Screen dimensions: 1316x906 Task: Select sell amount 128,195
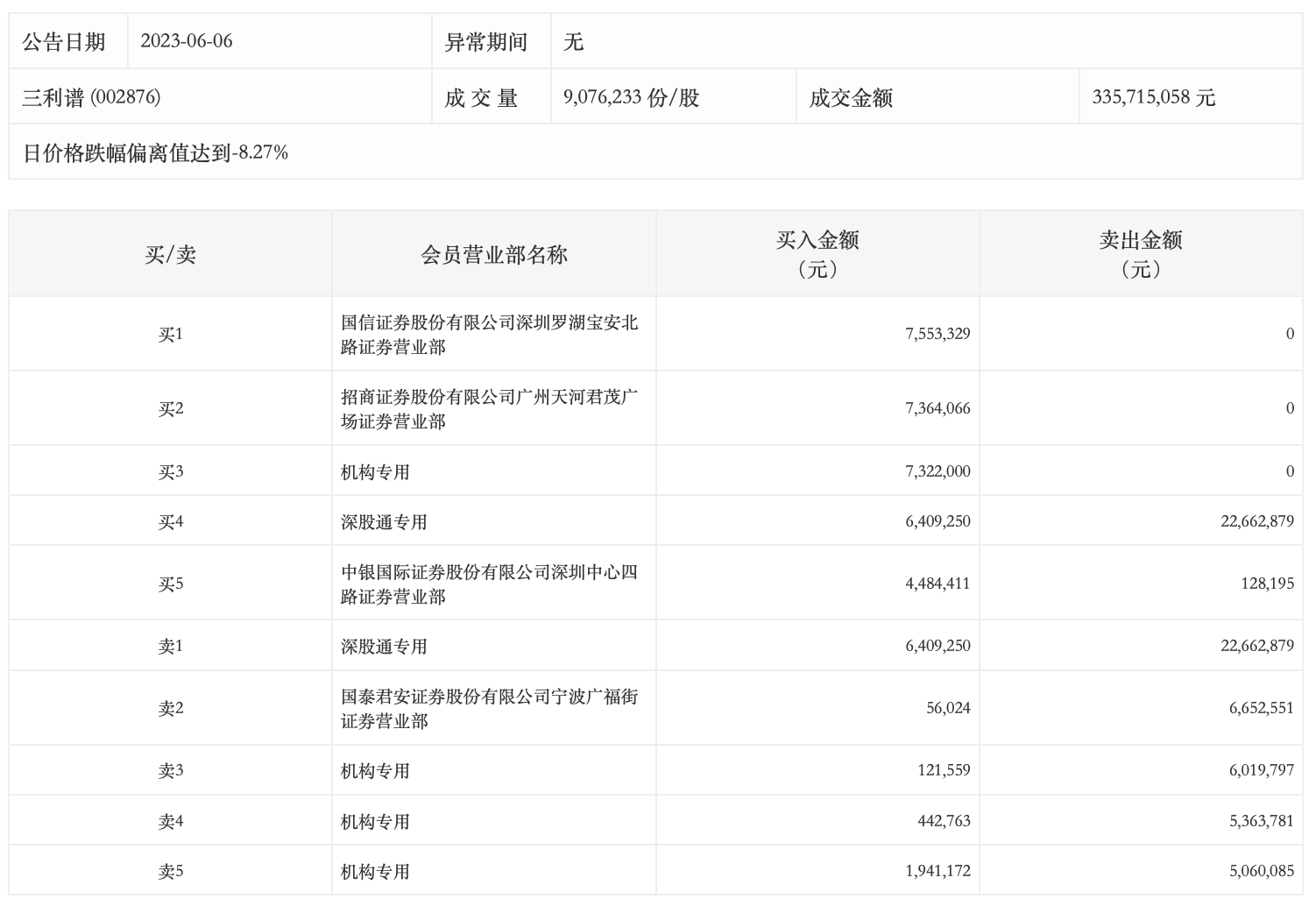point(1267,584)
